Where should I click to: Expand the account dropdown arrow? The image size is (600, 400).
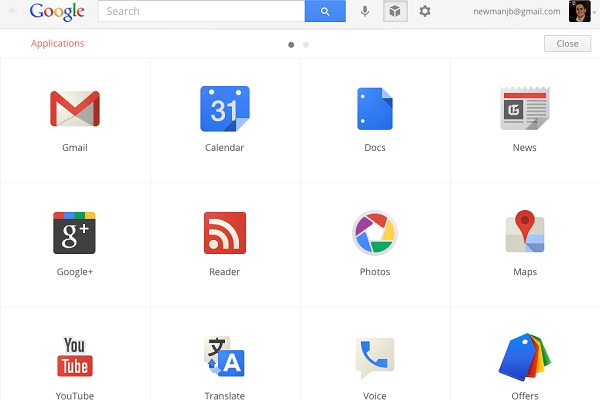point(594,13)
